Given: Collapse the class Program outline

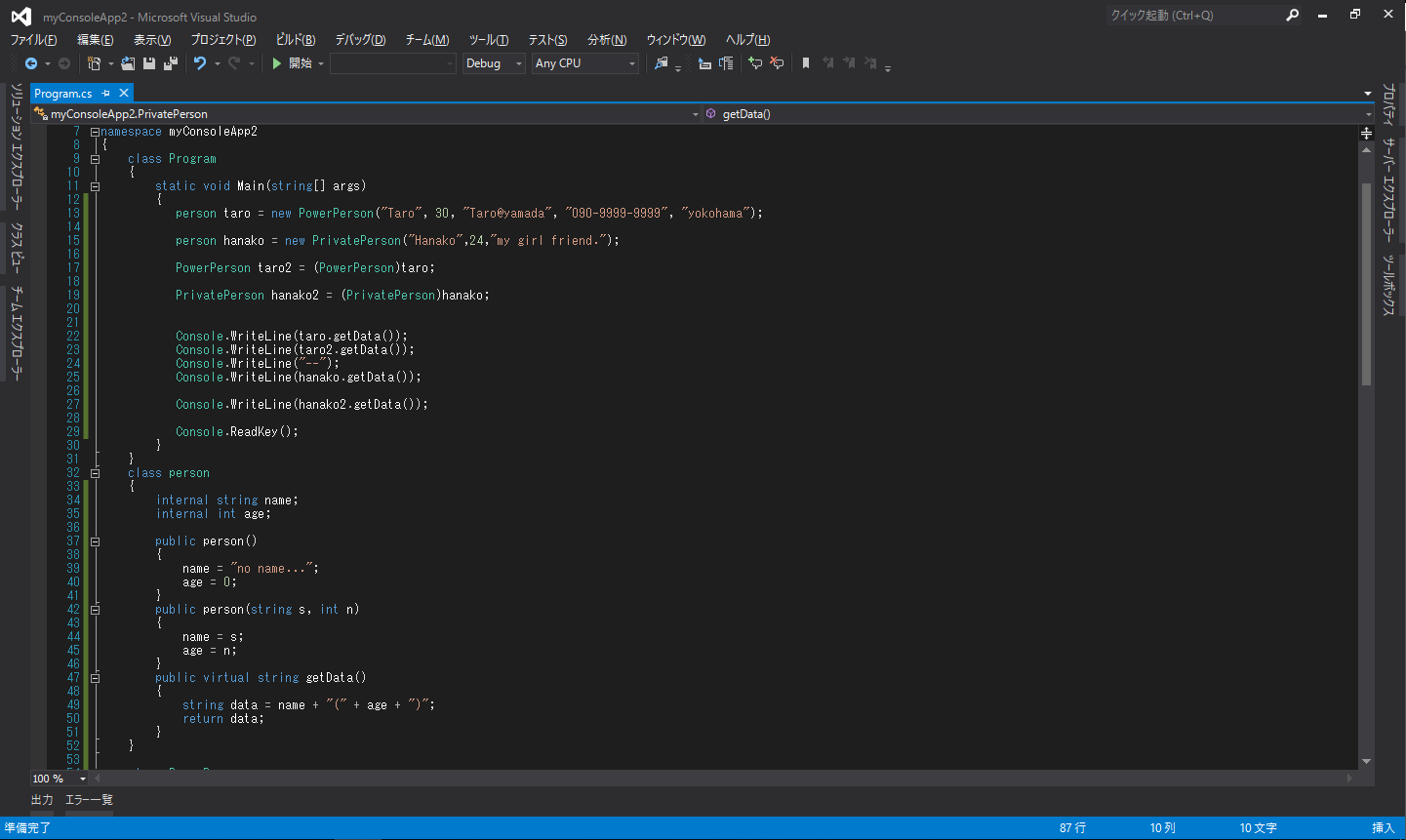Looking at the screenshot, I should tap(95, 159).
